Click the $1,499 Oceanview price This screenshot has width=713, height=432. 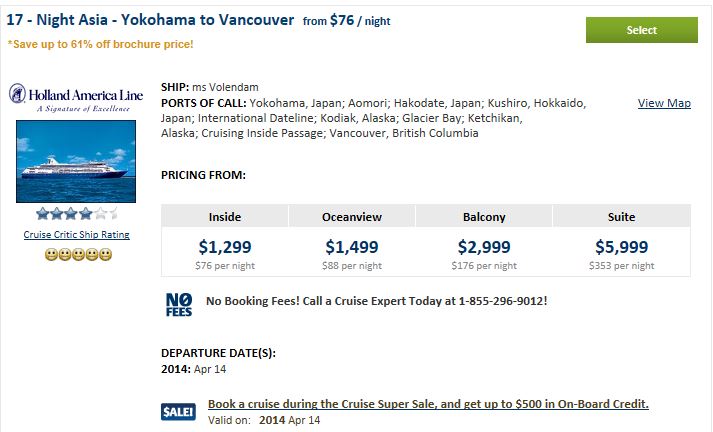click(352, 247)
